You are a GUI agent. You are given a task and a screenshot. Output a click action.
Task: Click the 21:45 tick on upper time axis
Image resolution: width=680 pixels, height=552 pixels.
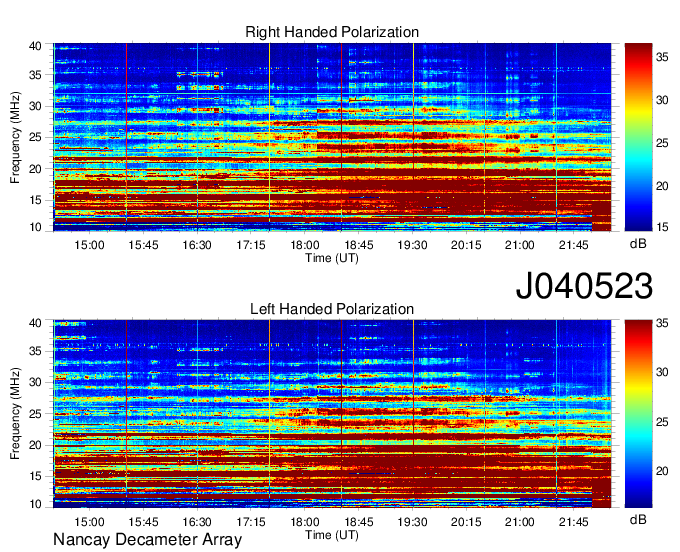[574, 245]
